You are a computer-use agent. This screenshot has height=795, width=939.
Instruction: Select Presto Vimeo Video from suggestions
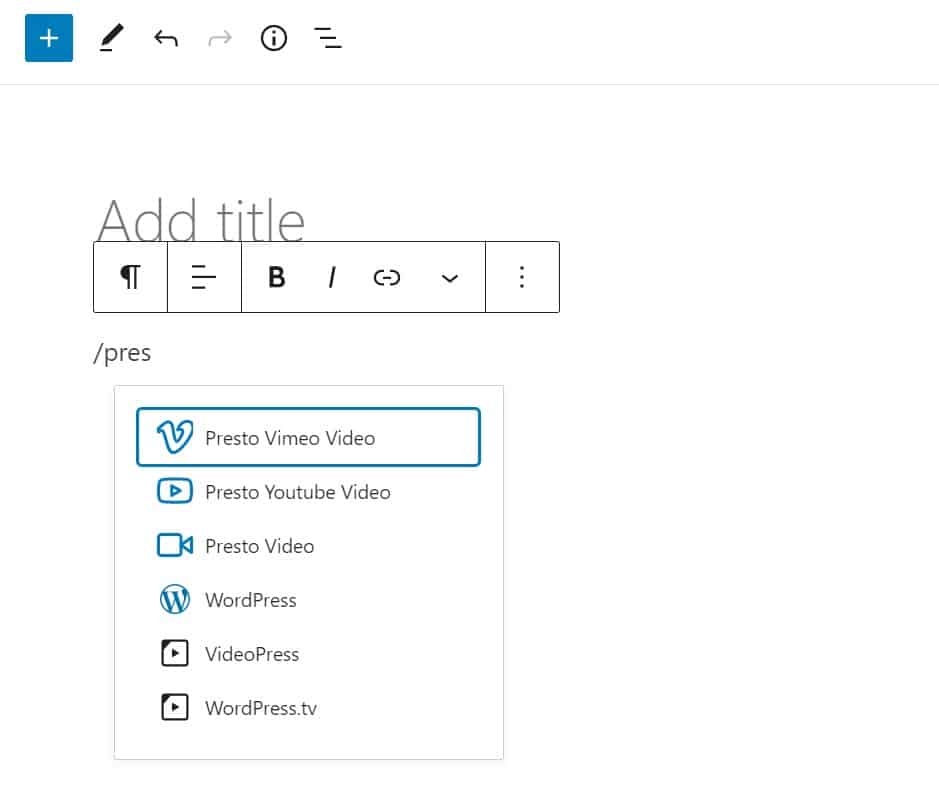(x=308, y=437)
